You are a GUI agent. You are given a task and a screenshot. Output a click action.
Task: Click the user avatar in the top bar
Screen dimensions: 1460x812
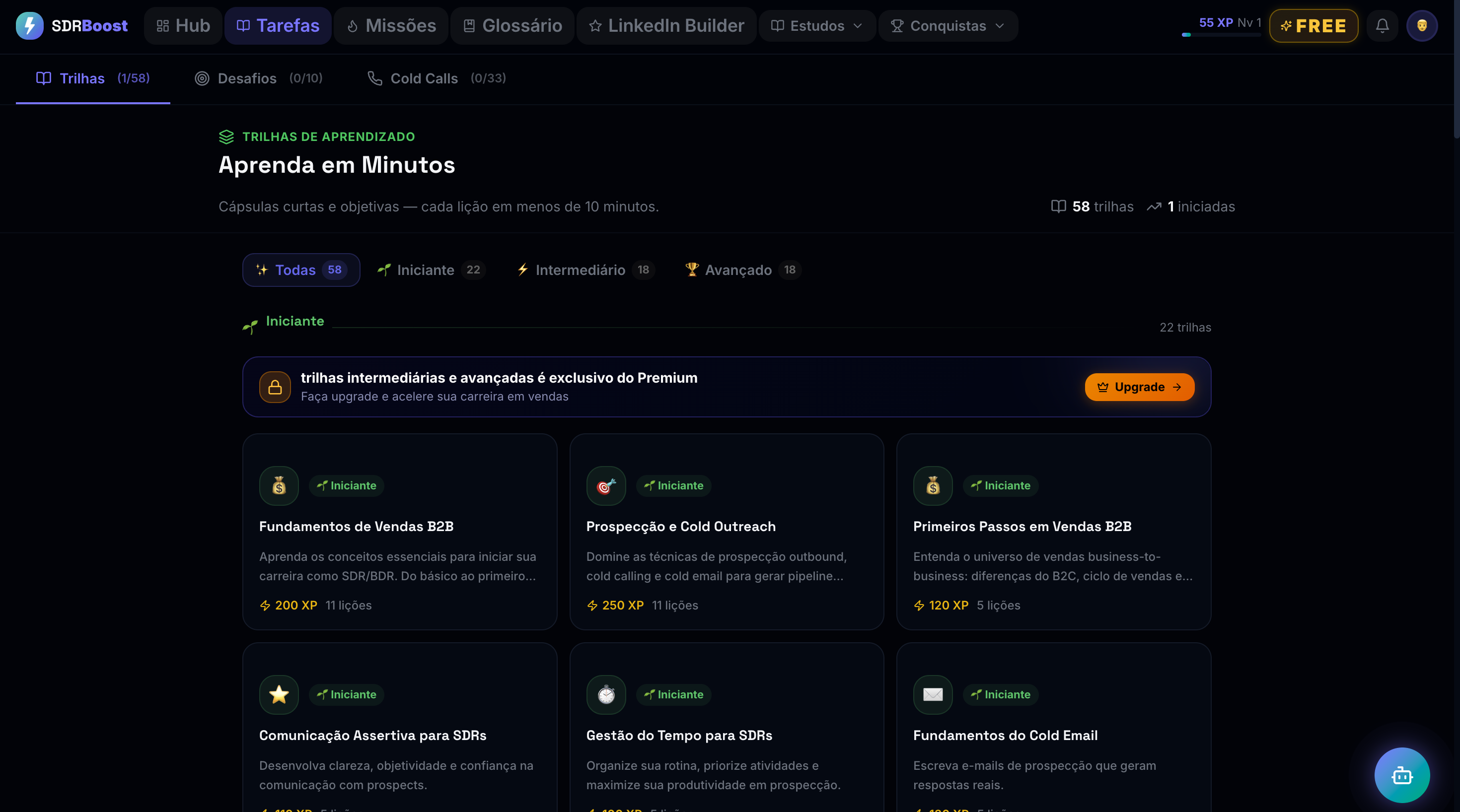pos(1423,25)
